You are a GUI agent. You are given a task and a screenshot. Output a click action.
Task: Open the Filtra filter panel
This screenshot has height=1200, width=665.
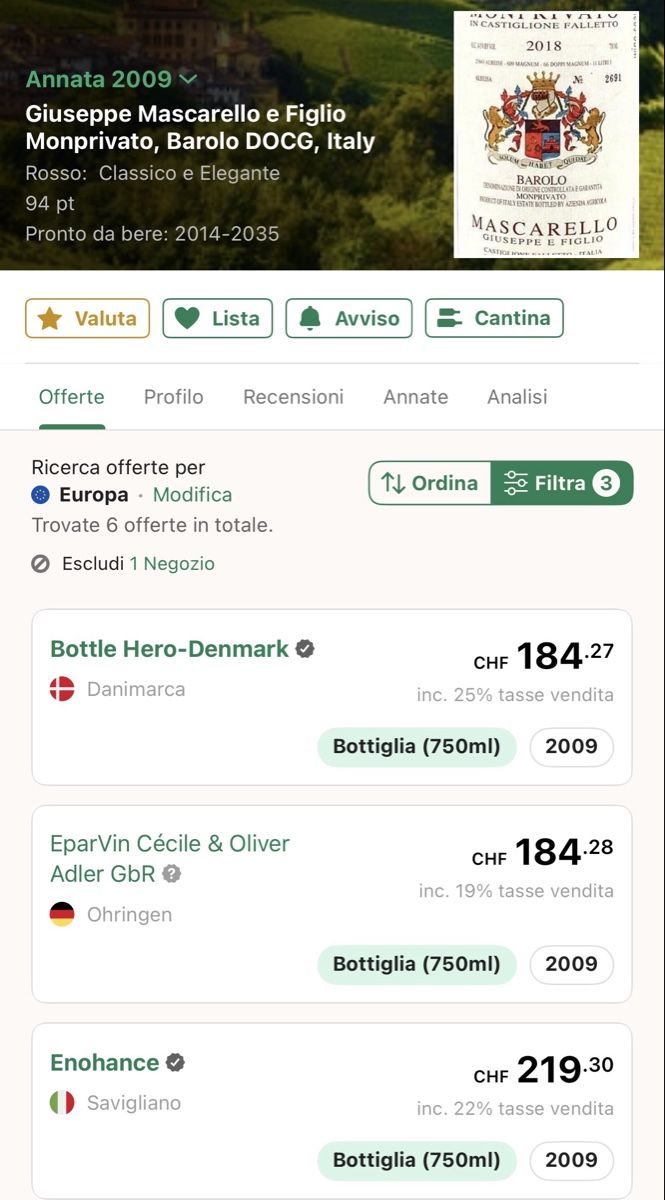click(x=561, y=483)
